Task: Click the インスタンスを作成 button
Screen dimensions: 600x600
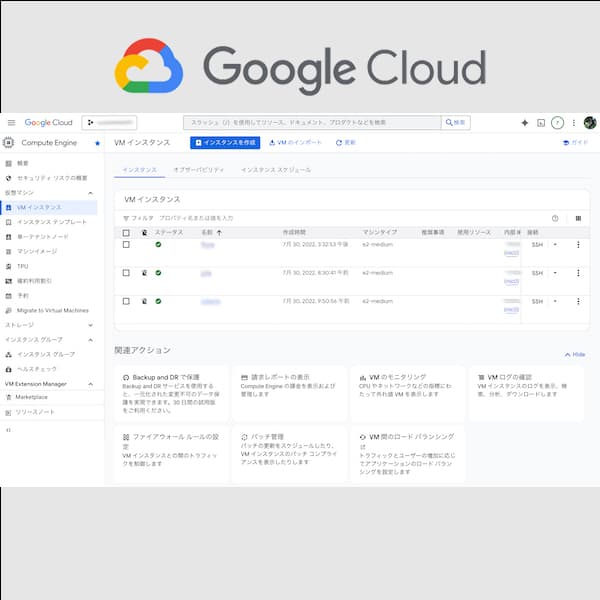Action: 225,143
